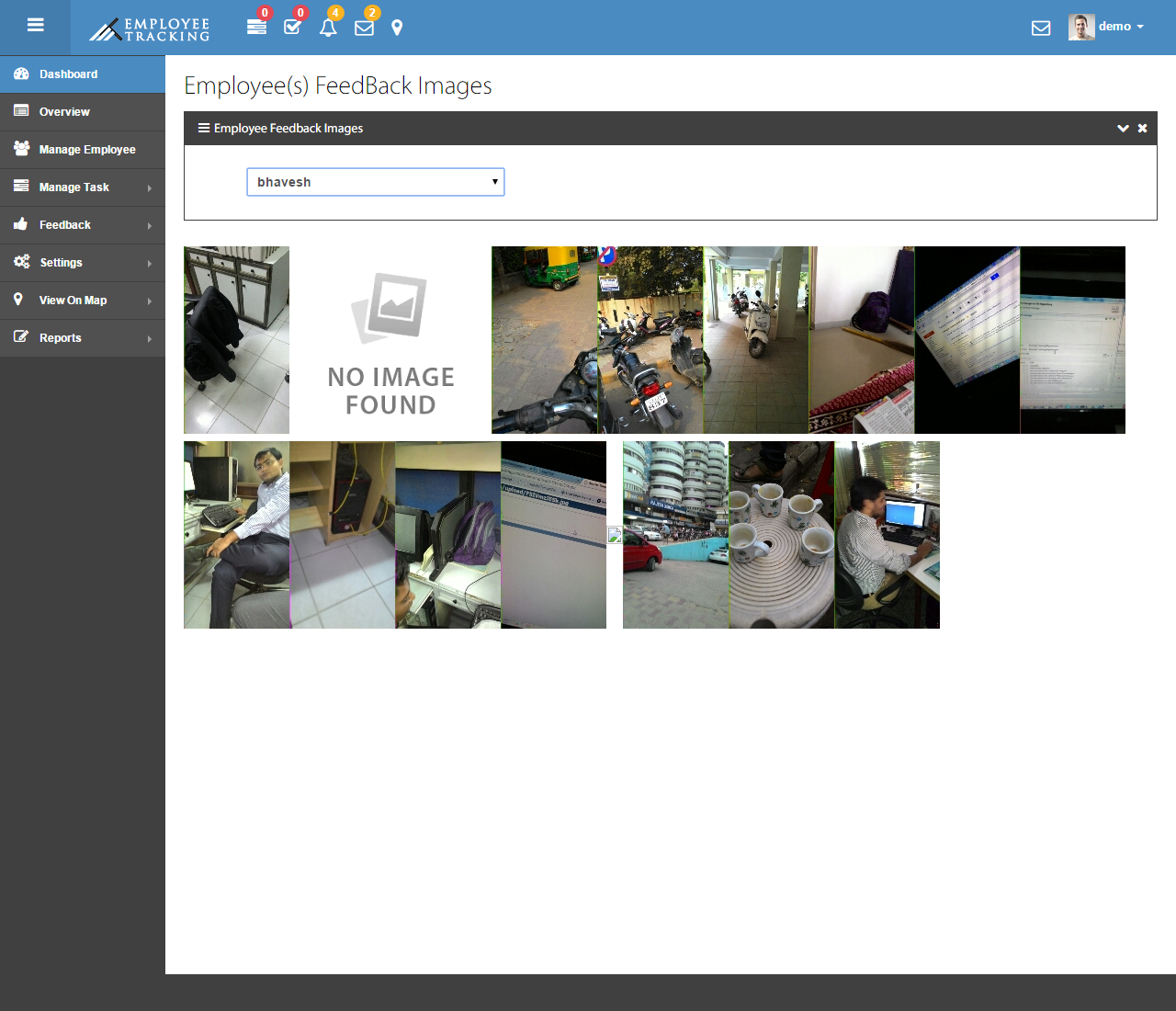This screenshot has height=1011, width=1176.
Task: Toggle the hamburger sidebar menu
Action: tap(35, 26)
